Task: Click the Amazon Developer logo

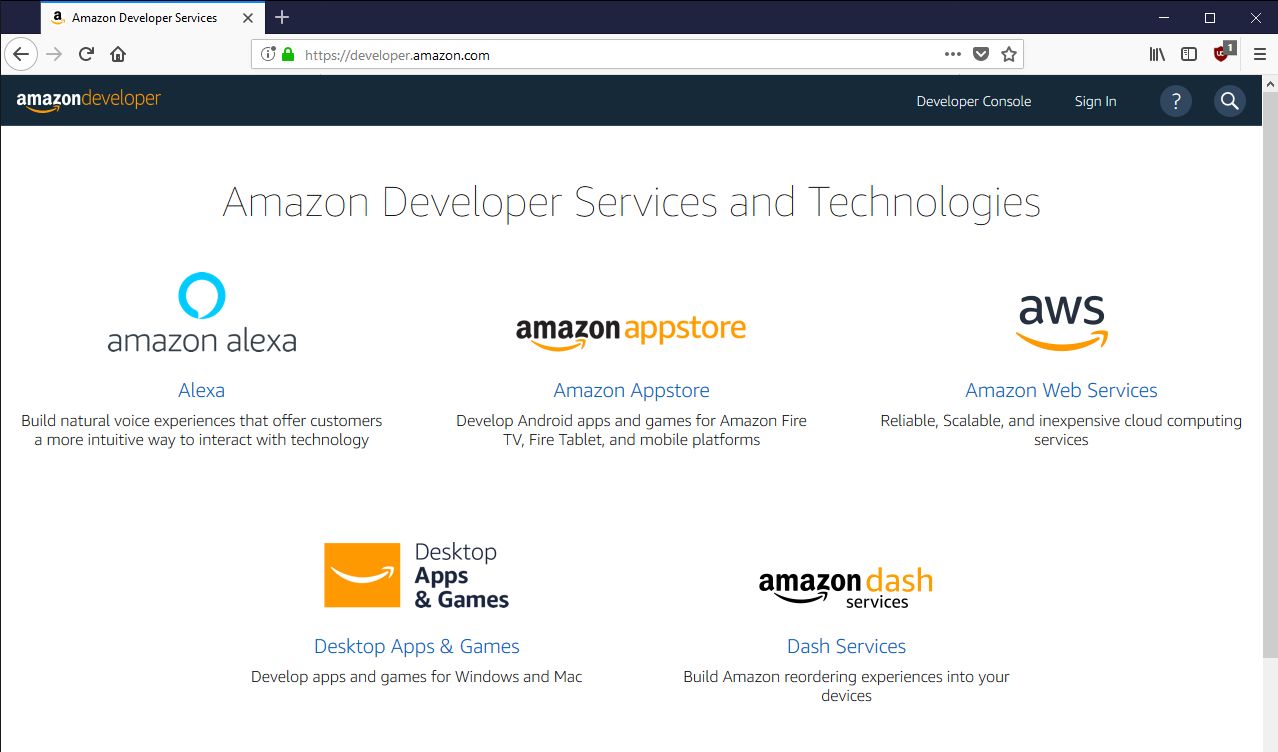Action: tap(88, 100)
